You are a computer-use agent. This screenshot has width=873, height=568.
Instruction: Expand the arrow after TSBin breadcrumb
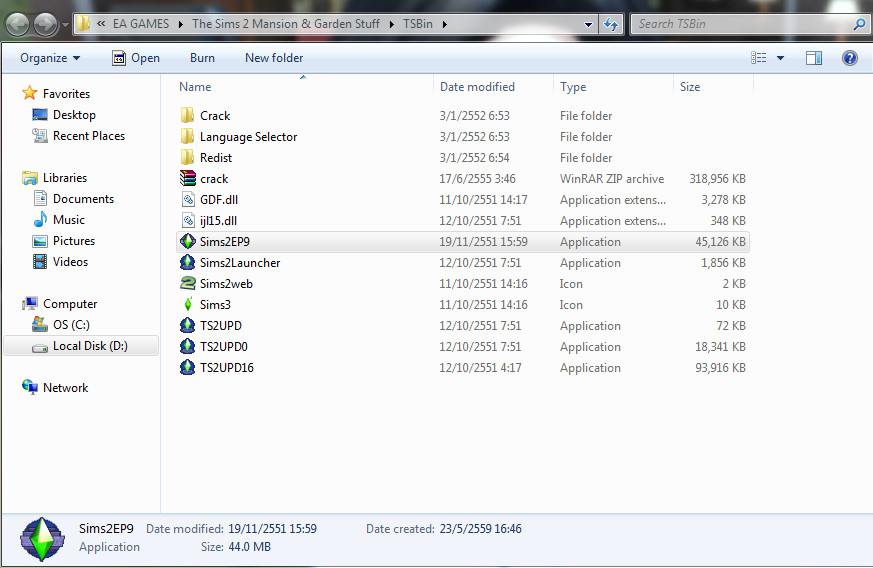[444, 25]
